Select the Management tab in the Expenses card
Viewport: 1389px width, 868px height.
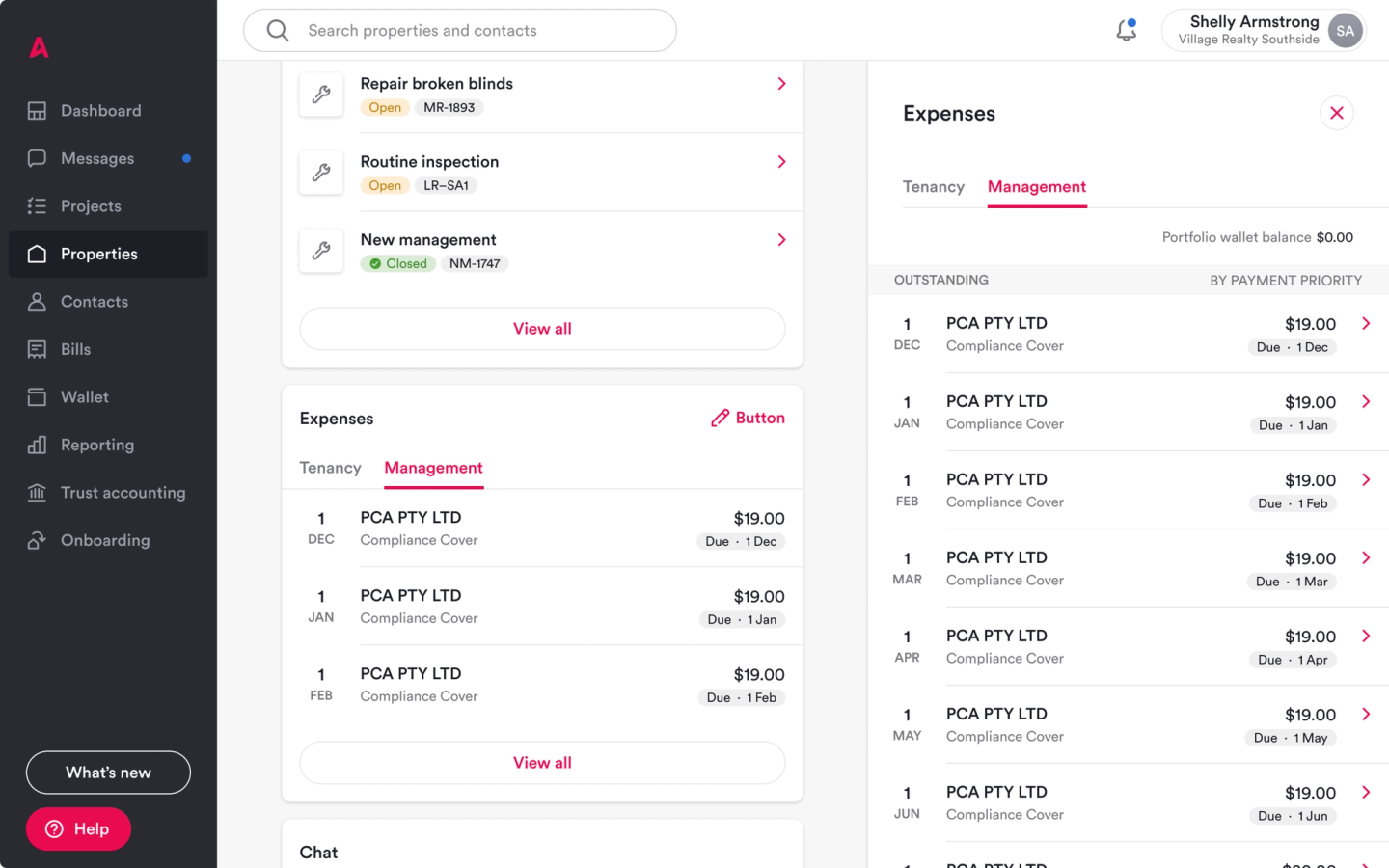(433, 468)
